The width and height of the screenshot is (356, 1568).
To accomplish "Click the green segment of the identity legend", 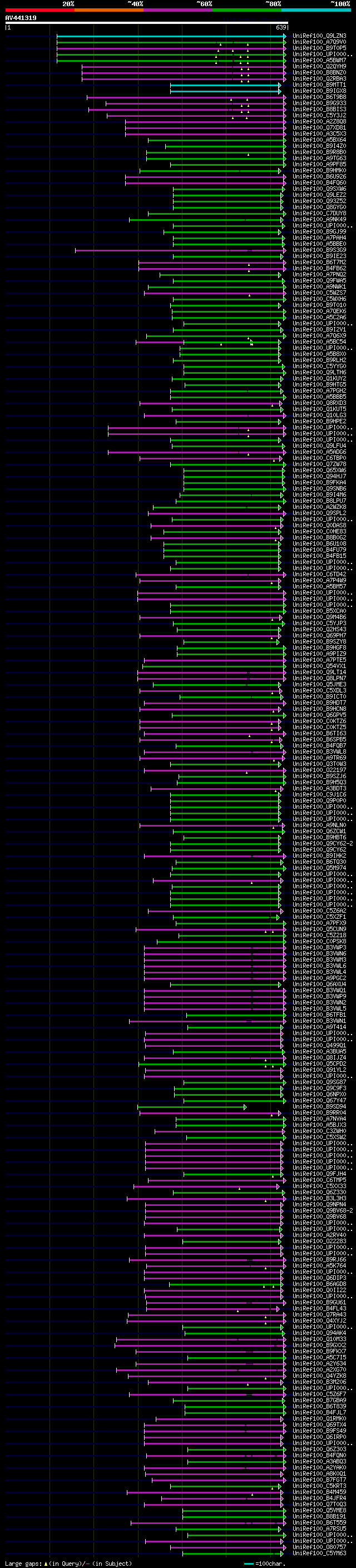I will (247, 10).
